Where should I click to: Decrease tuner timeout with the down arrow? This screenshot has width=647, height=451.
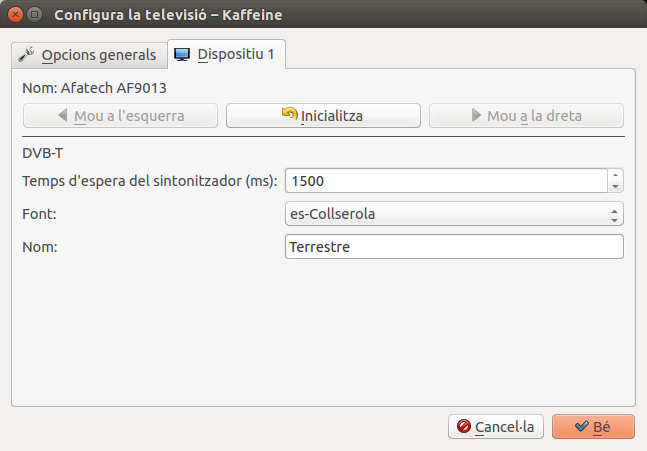pyautogui.click(x=615, y=187)
